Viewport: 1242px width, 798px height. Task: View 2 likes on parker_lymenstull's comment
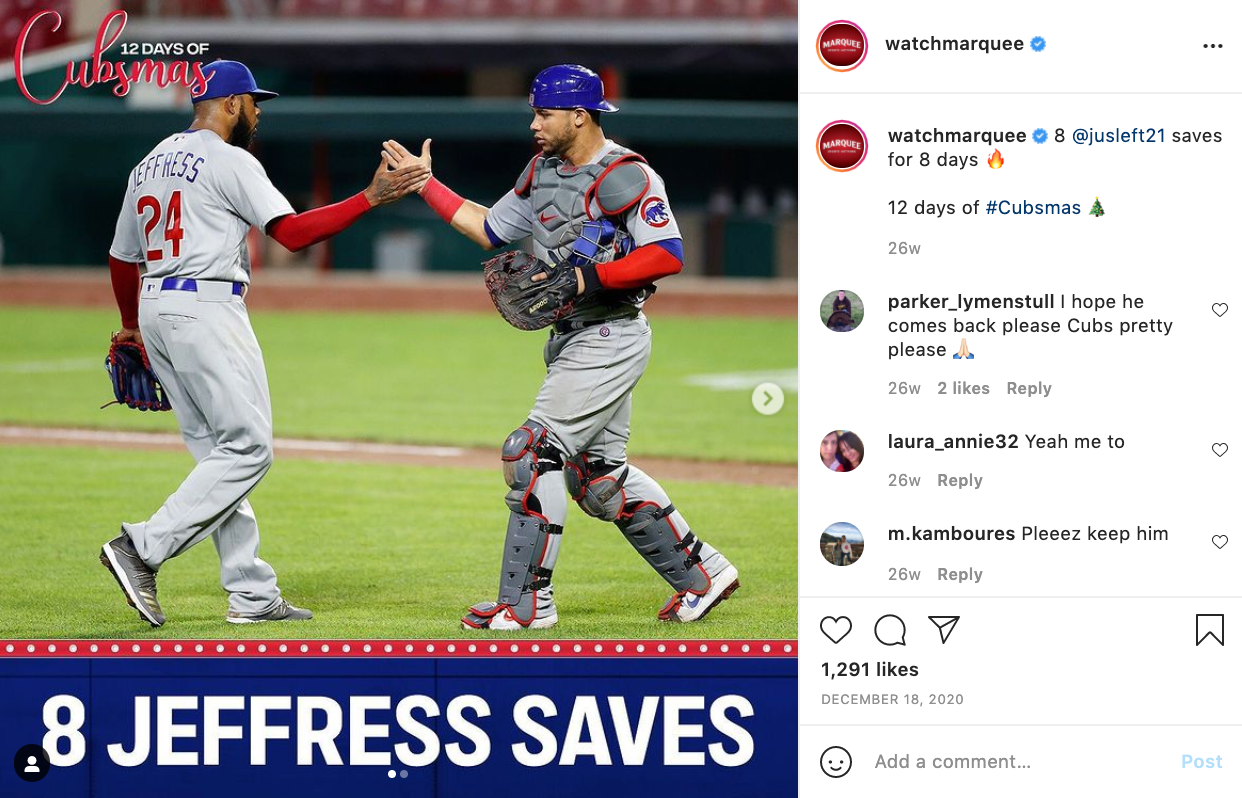point(963,389)
